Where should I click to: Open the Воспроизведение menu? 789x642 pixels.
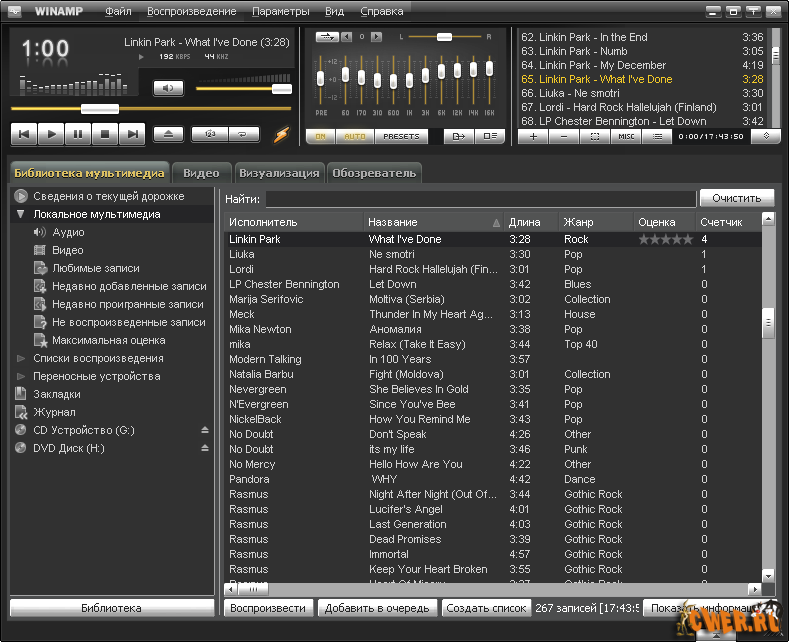pyautogui.click(x=191, y=12)
